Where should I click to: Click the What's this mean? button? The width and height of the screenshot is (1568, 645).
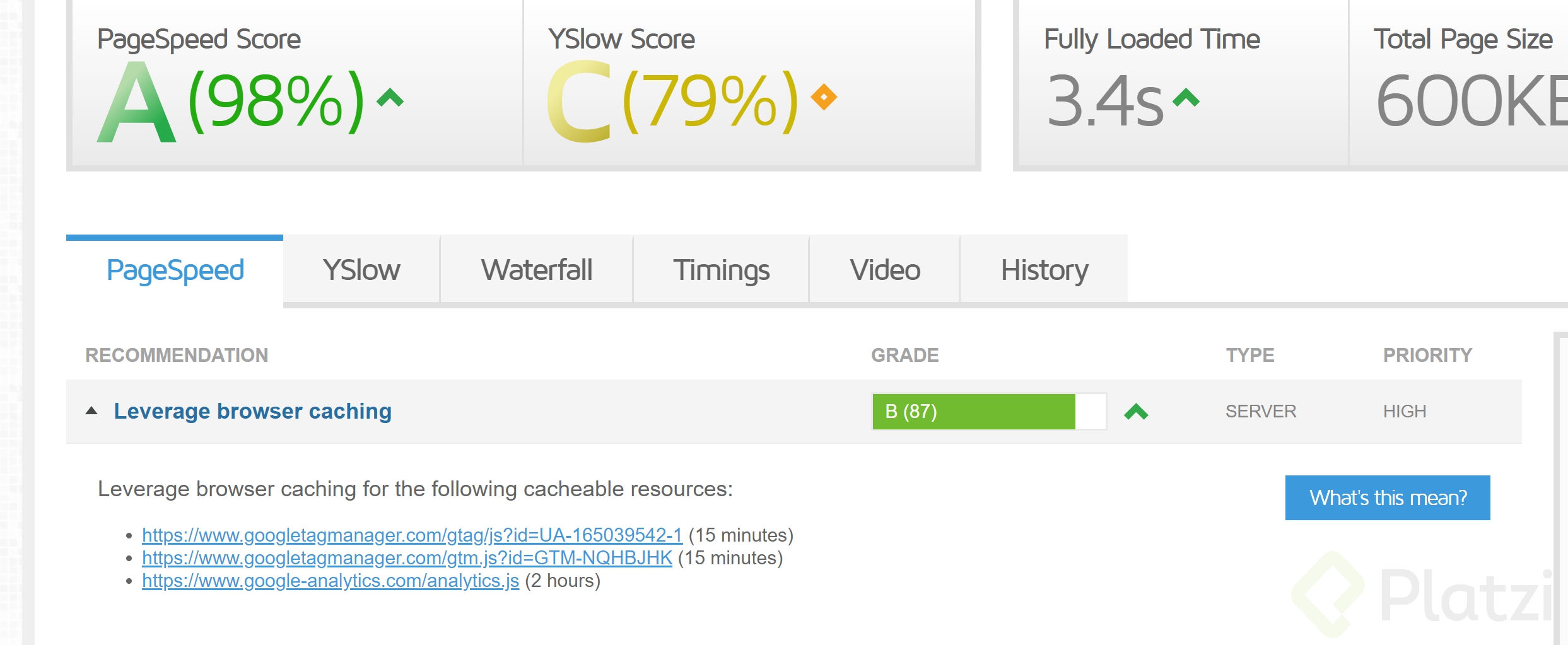(x=1388, y=497)
